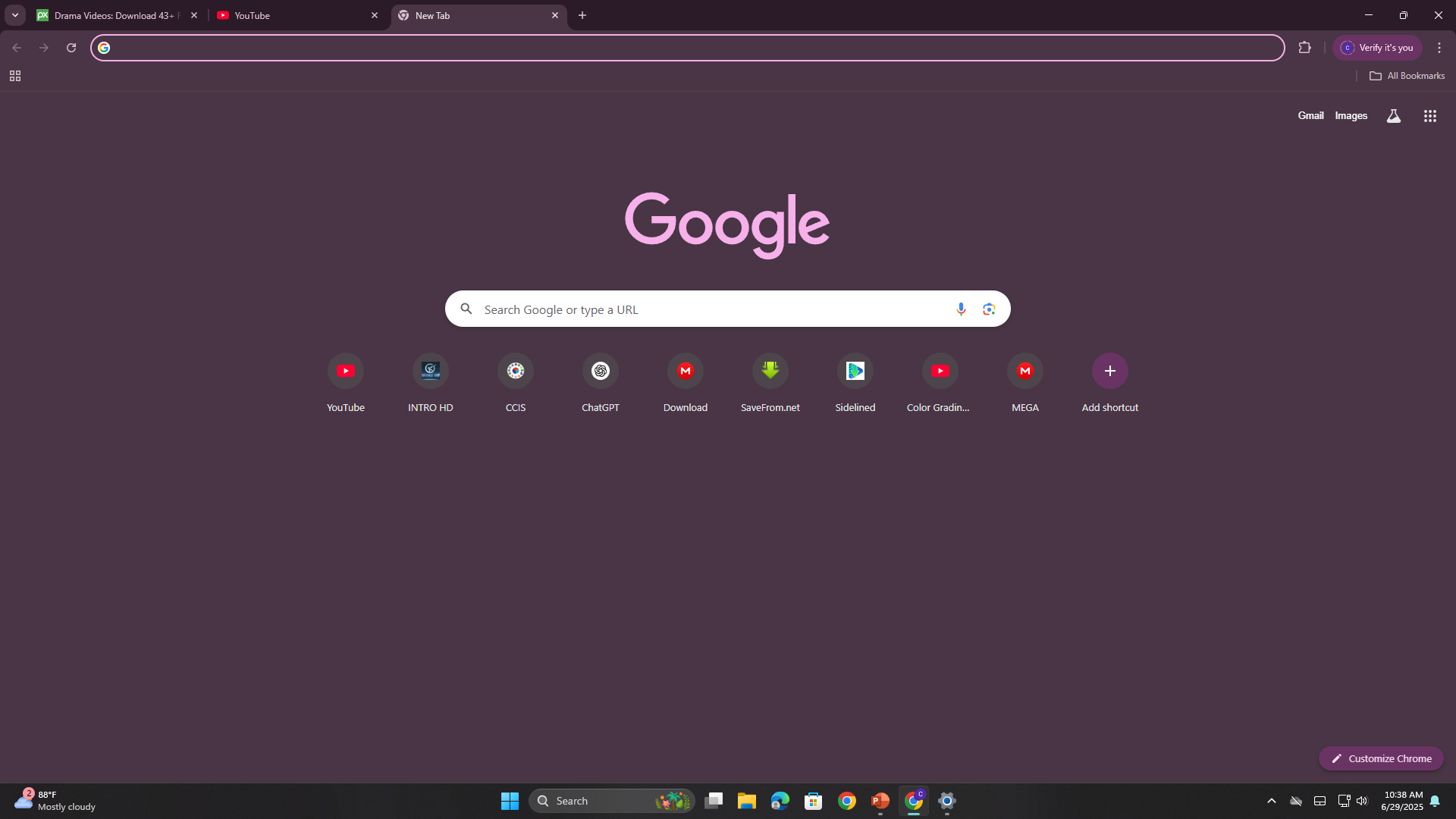The image size is (1456, 819).
Task: Open File Explorer from taskbar
Action: pos(747,801)
